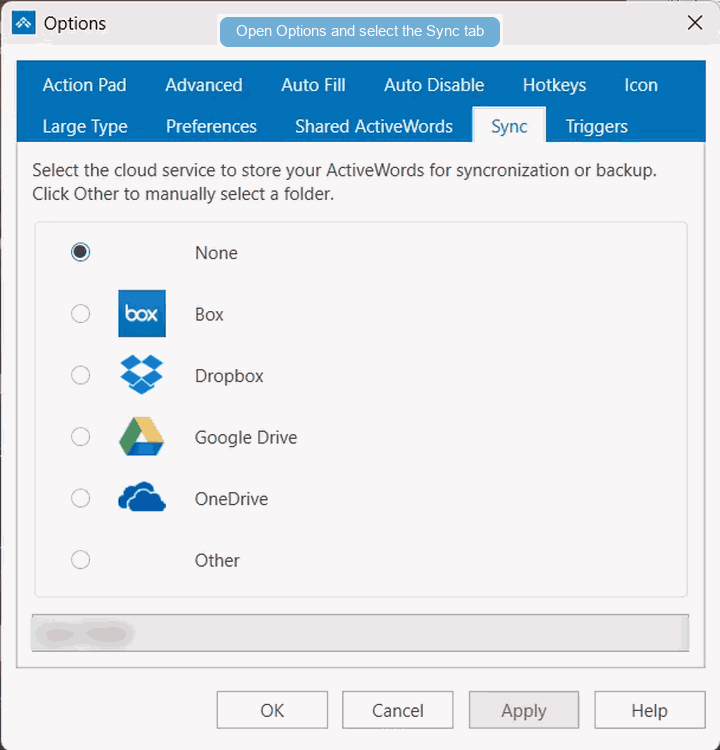Viewport: 720px width, 750px height.
Task: Select the Box radio button
Action: (80, 314)
